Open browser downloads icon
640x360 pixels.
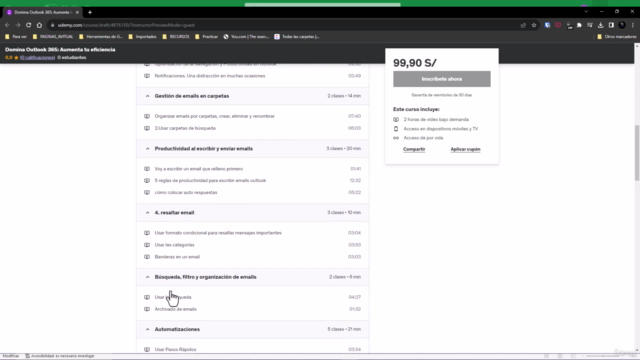[600, 25]
